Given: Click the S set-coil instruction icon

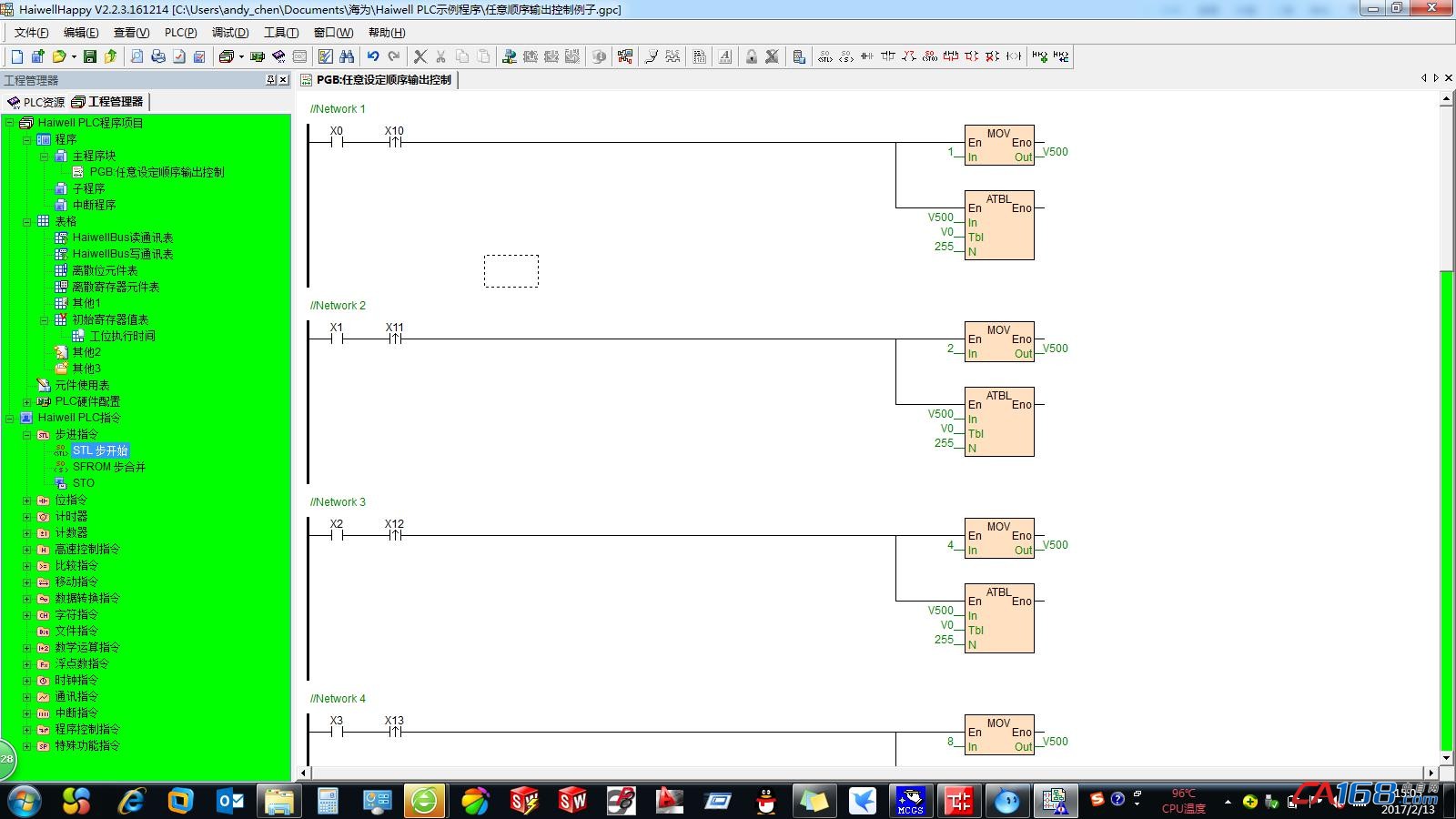Looking at the screenshot, I should pos(846,56).
